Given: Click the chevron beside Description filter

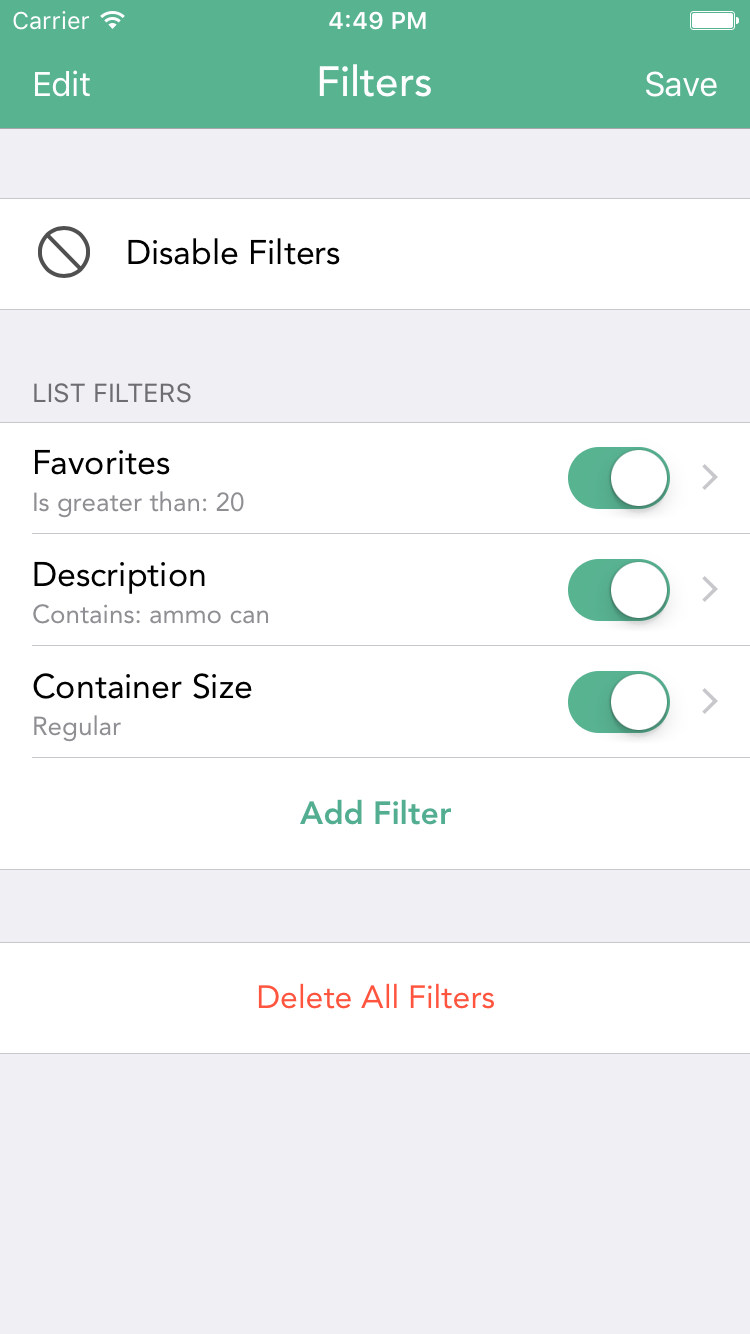Looking at the screenshot, I should 710,590.
